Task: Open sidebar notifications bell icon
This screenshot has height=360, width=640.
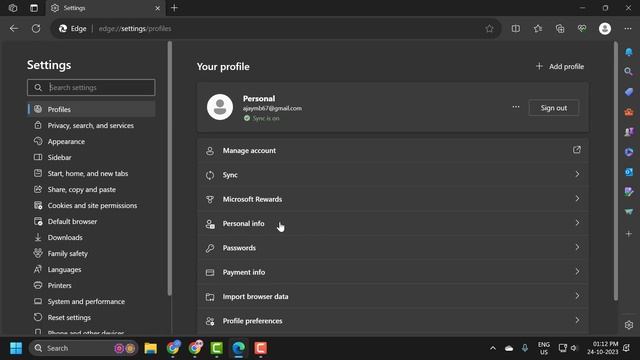Action: coord(629,52)
